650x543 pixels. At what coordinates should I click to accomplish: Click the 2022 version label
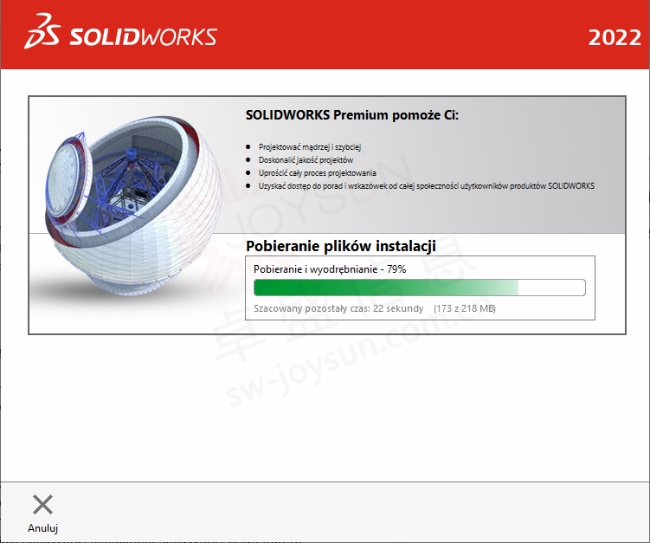[614, 38]
